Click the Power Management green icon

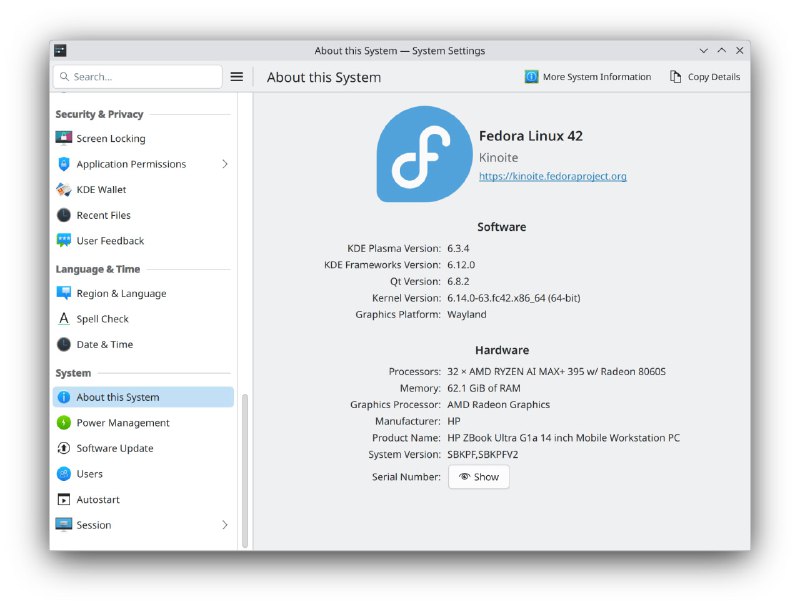tap(64, 422)
